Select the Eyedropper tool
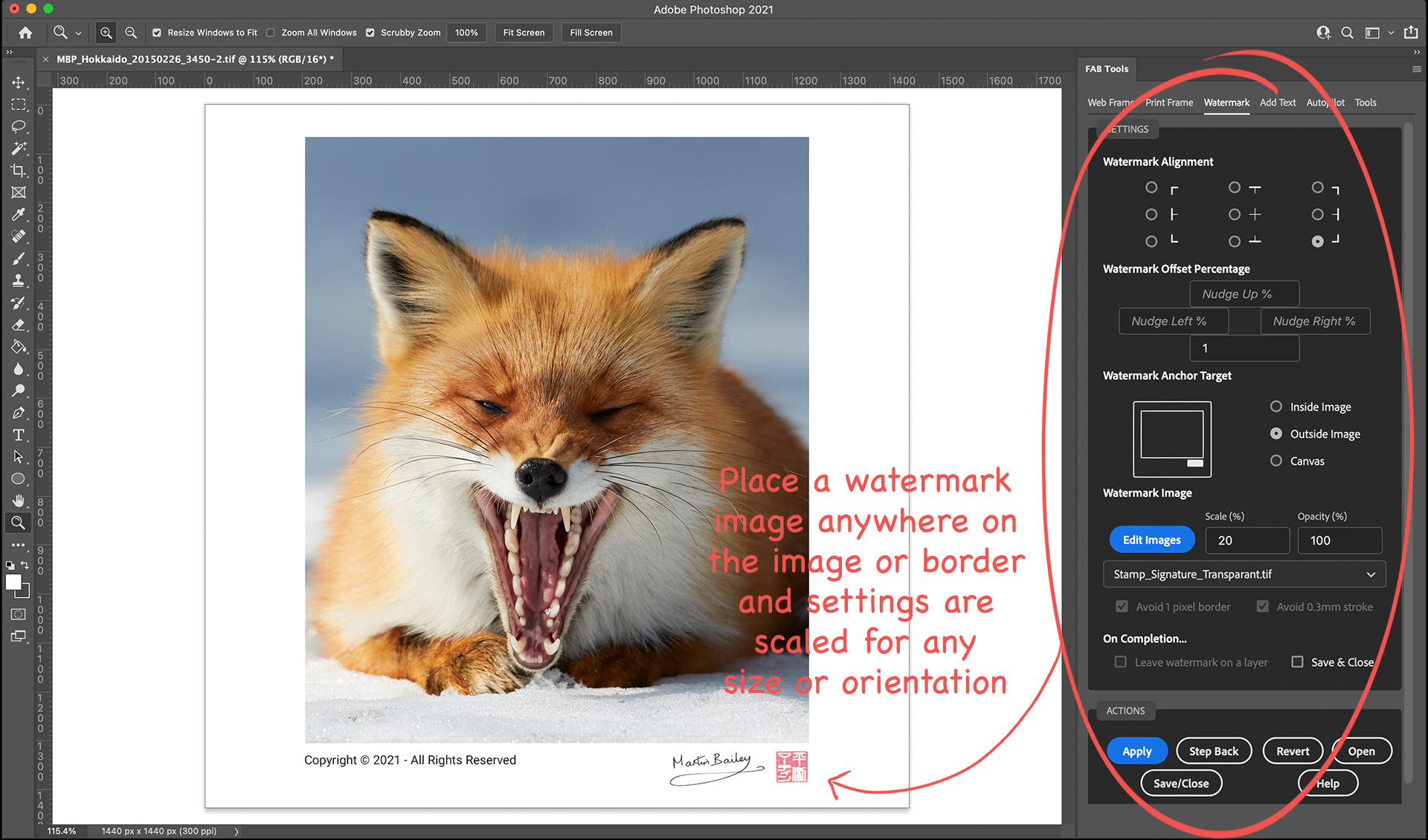Viewport: 1428px width, 840px height. (x=19, y=214)
